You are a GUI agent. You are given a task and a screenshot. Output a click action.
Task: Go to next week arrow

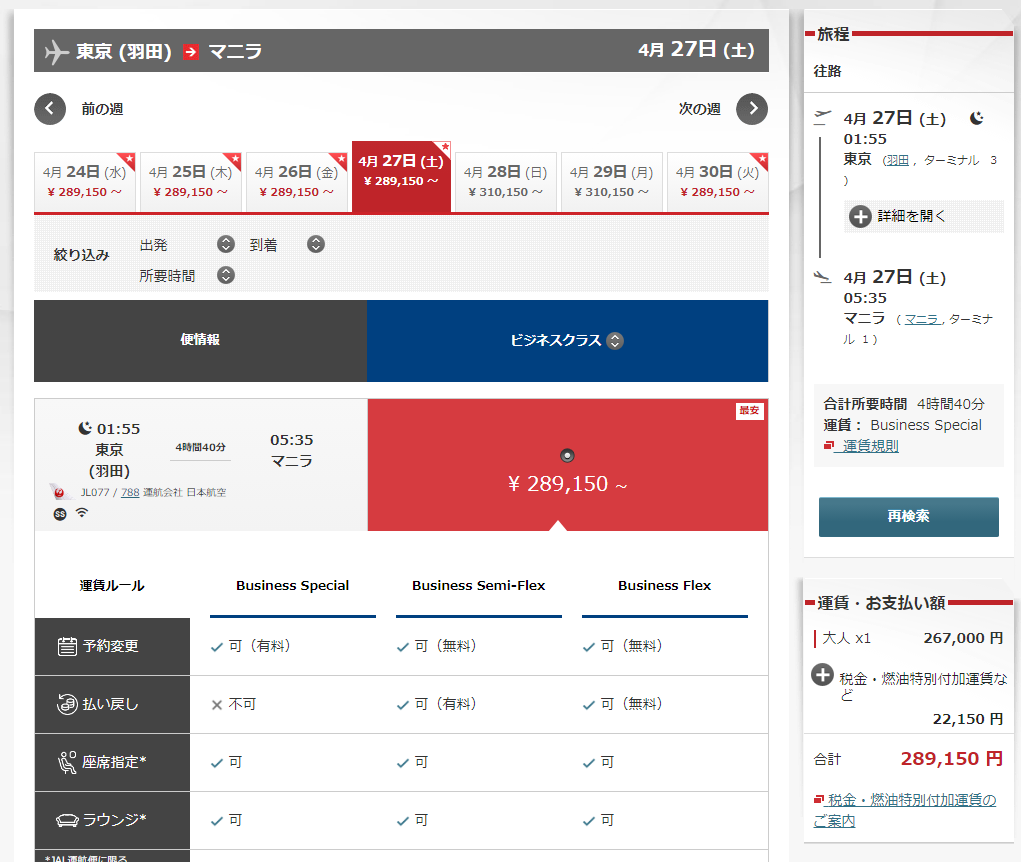pyautogui.click(x=752, y=109)
